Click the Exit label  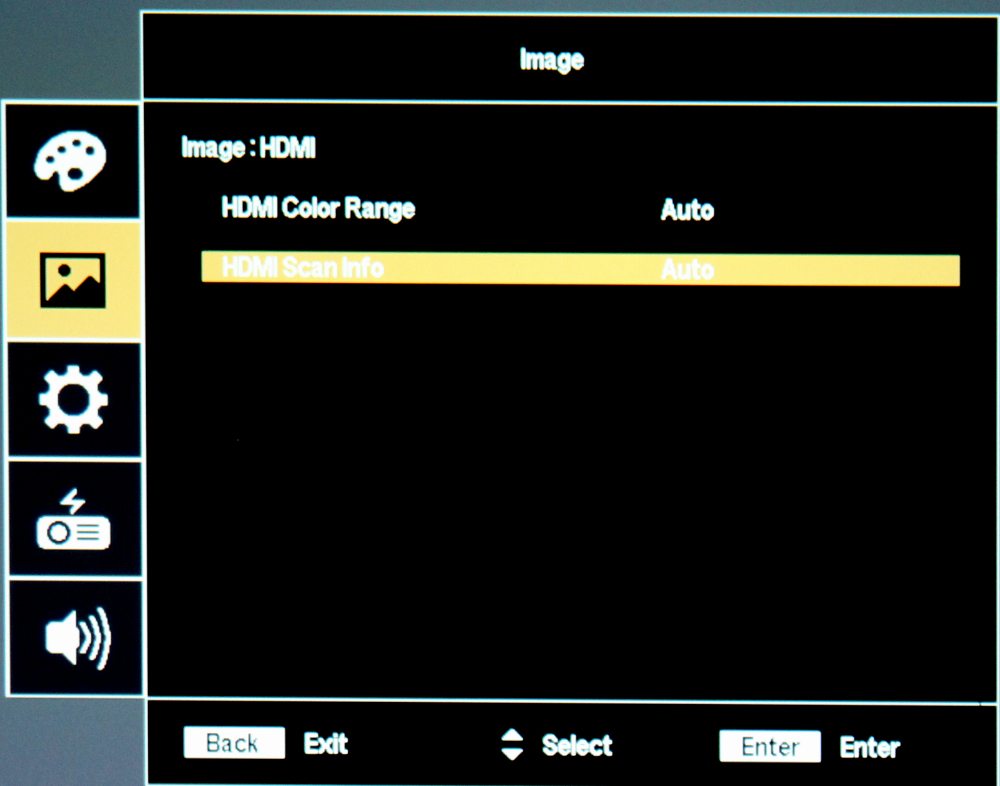[x=326, y=743]
